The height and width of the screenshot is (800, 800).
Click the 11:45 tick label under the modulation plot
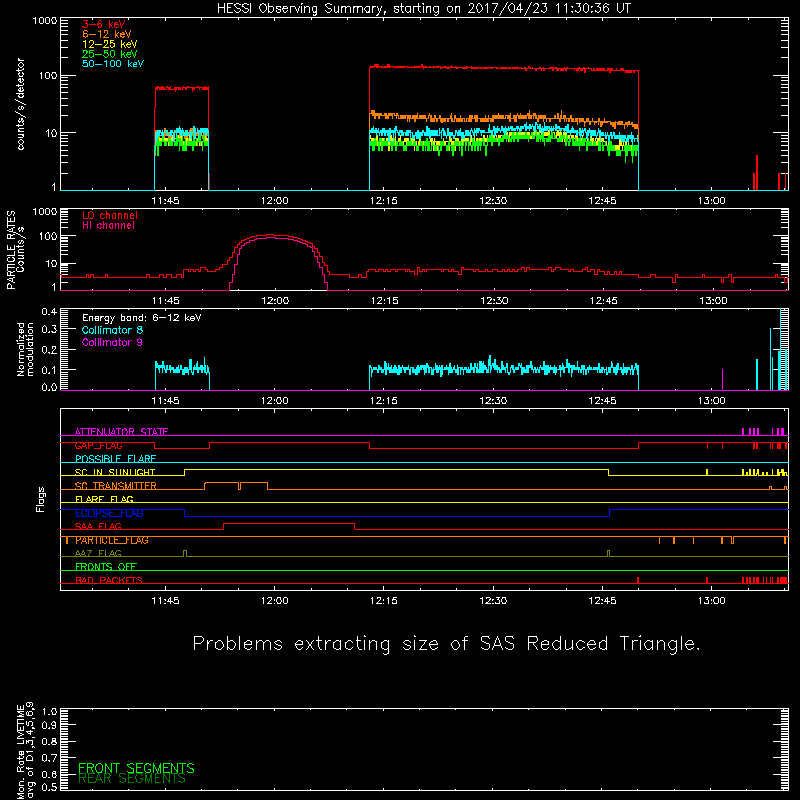pos(165,401)
